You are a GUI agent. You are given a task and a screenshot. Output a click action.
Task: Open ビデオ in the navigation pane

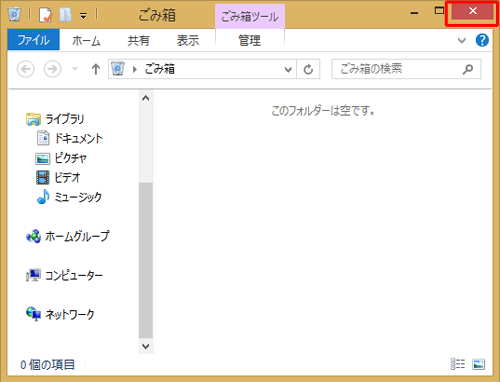tap(67, 177)
